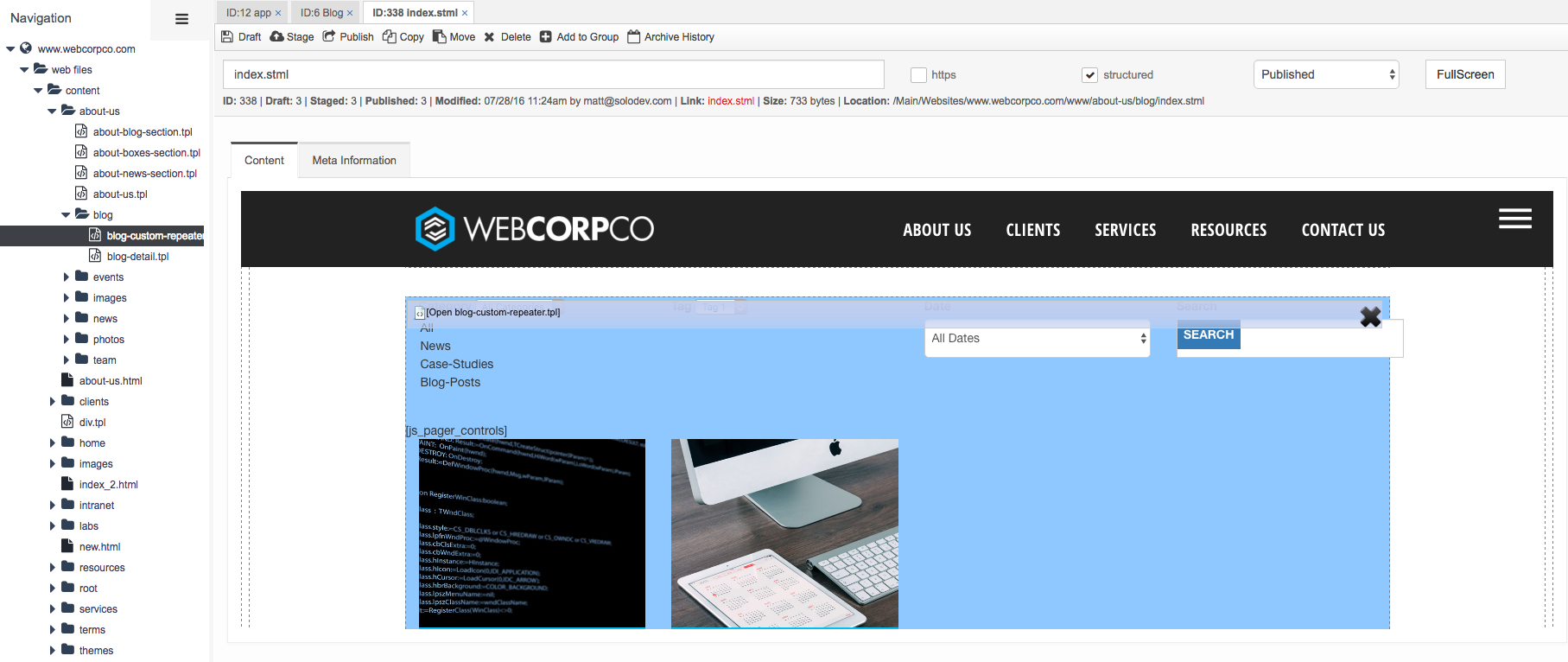The width and height of the screenshot is (1568, 662).
Task: Click ABOUT US in site menu
Action: (x=937, y=230)
